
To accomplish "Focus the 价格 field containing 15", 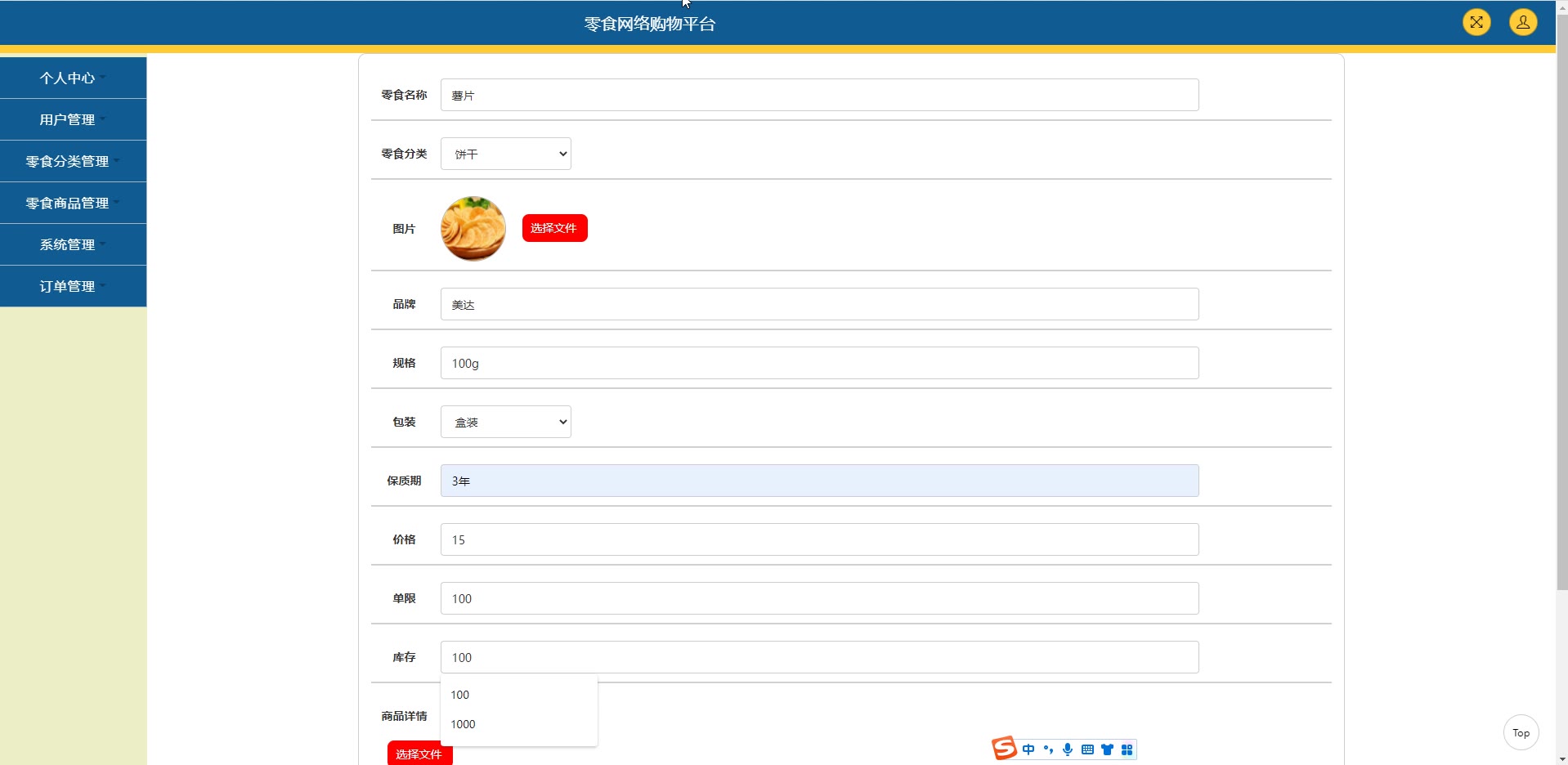I will tap(820, 539).
